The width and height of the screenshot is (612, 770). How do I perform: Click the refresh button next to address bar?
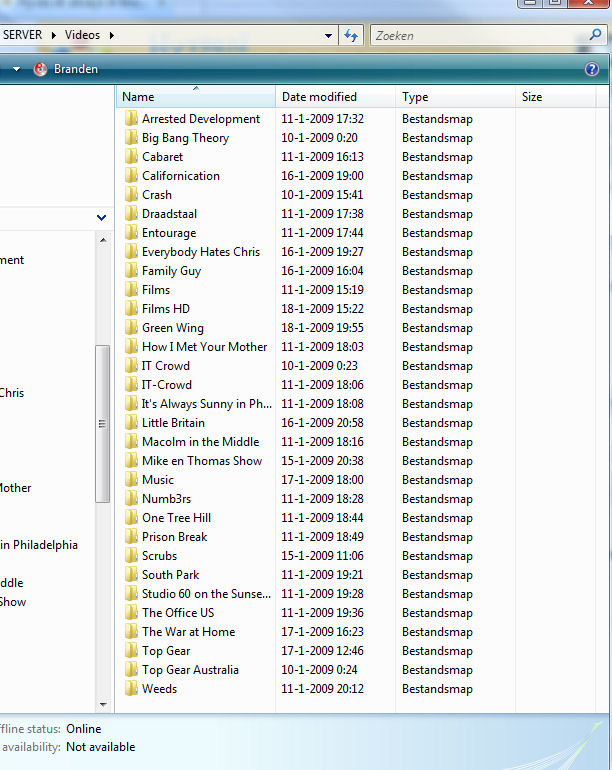351,35
